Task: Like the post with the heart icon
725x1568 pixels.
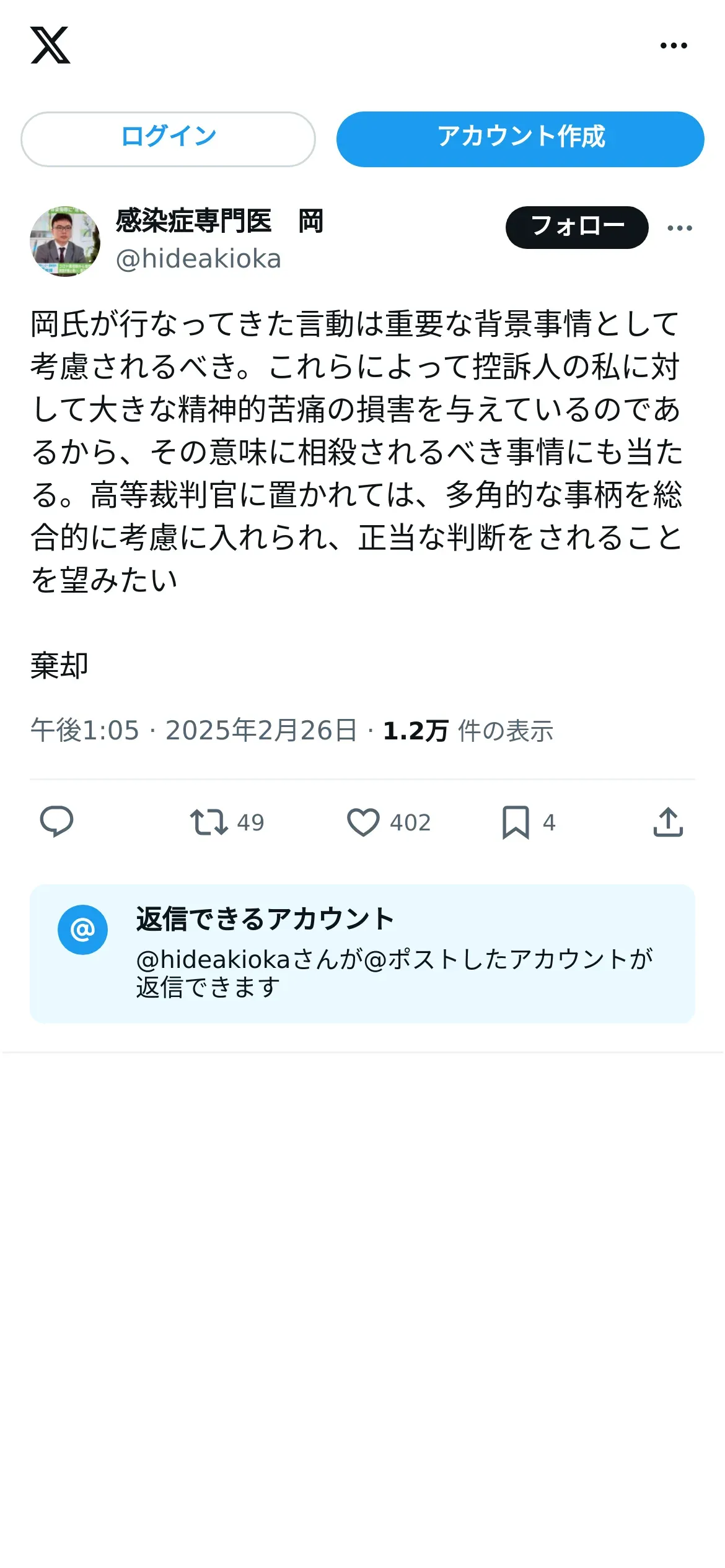Action: point(363,822)
